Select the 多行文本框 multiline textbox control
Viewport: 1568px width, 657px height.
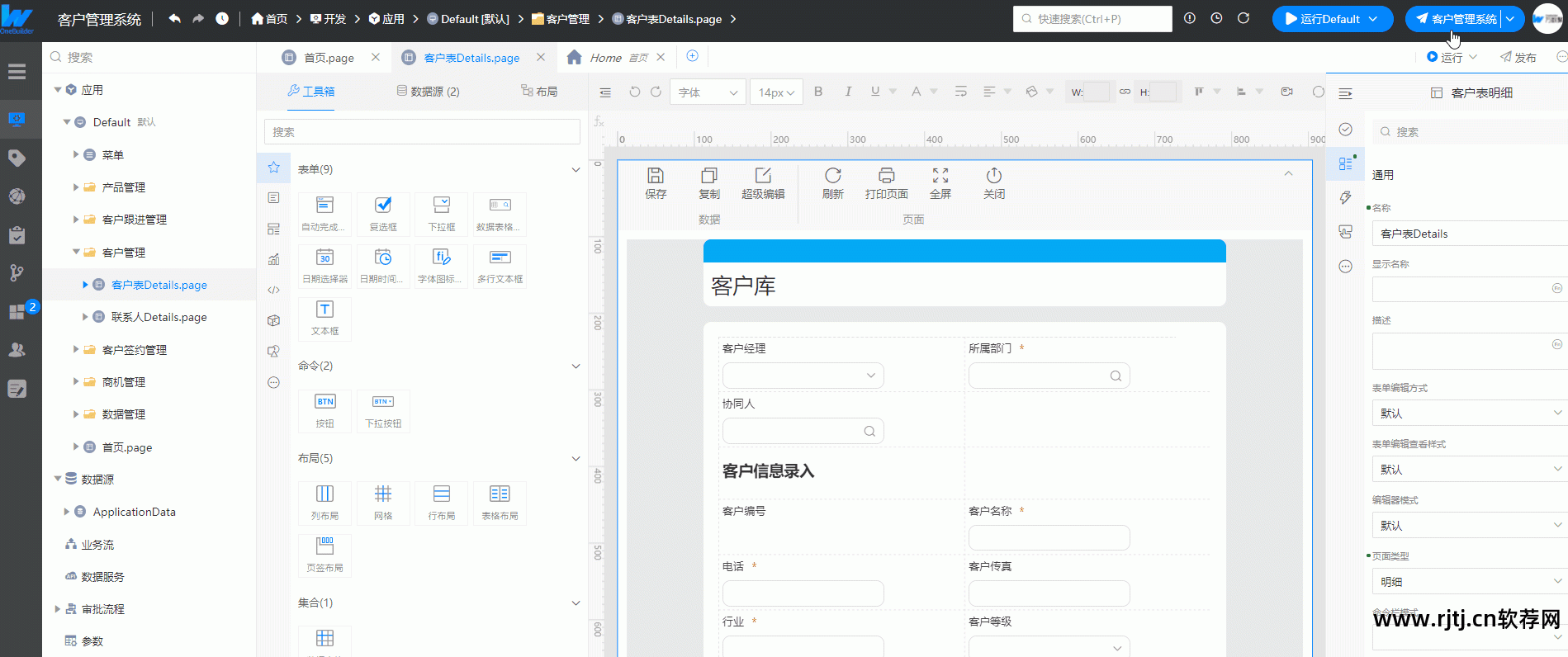(500, 266)
